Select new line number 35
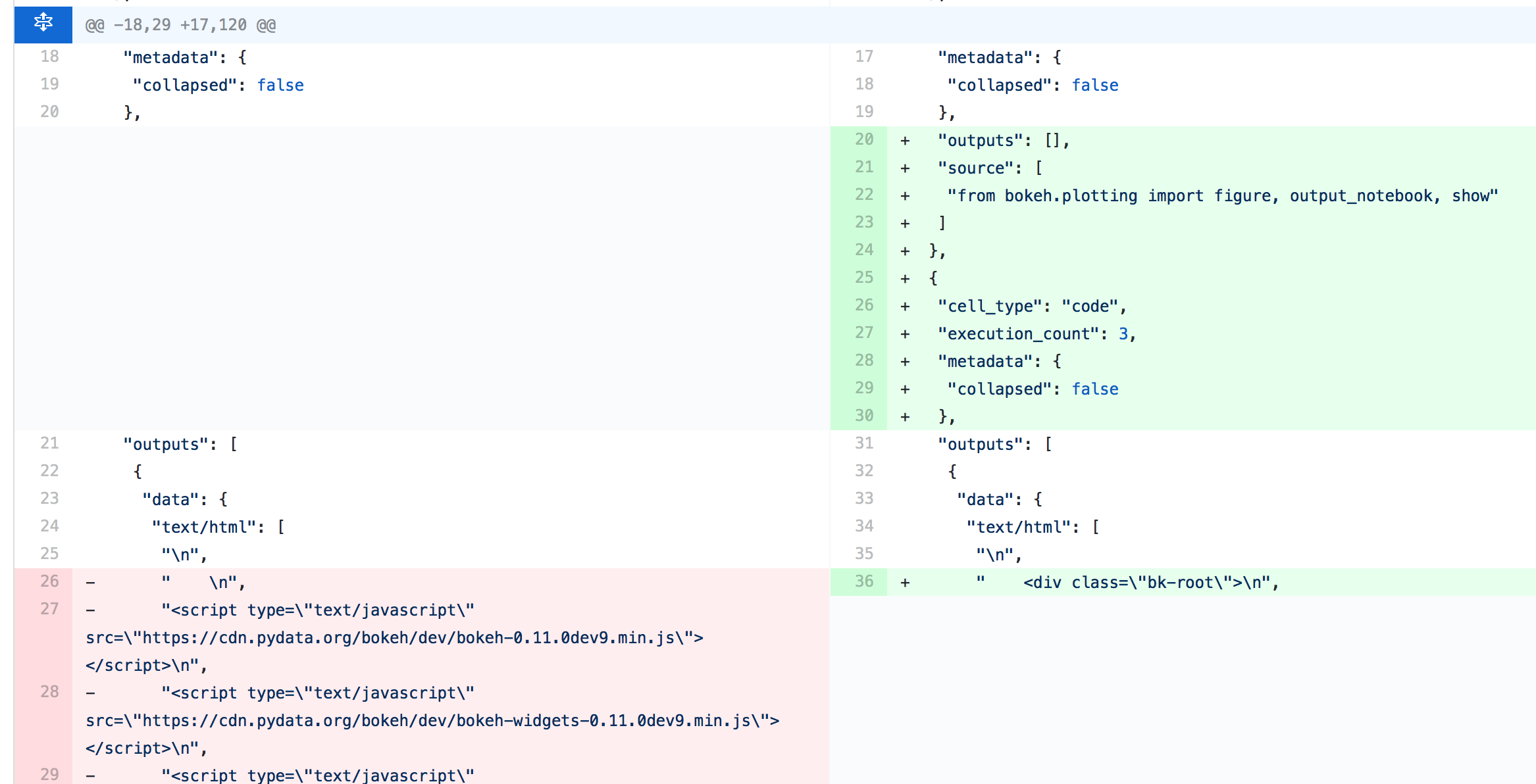This screenshot has height=784, width=1536. [864, 554]
